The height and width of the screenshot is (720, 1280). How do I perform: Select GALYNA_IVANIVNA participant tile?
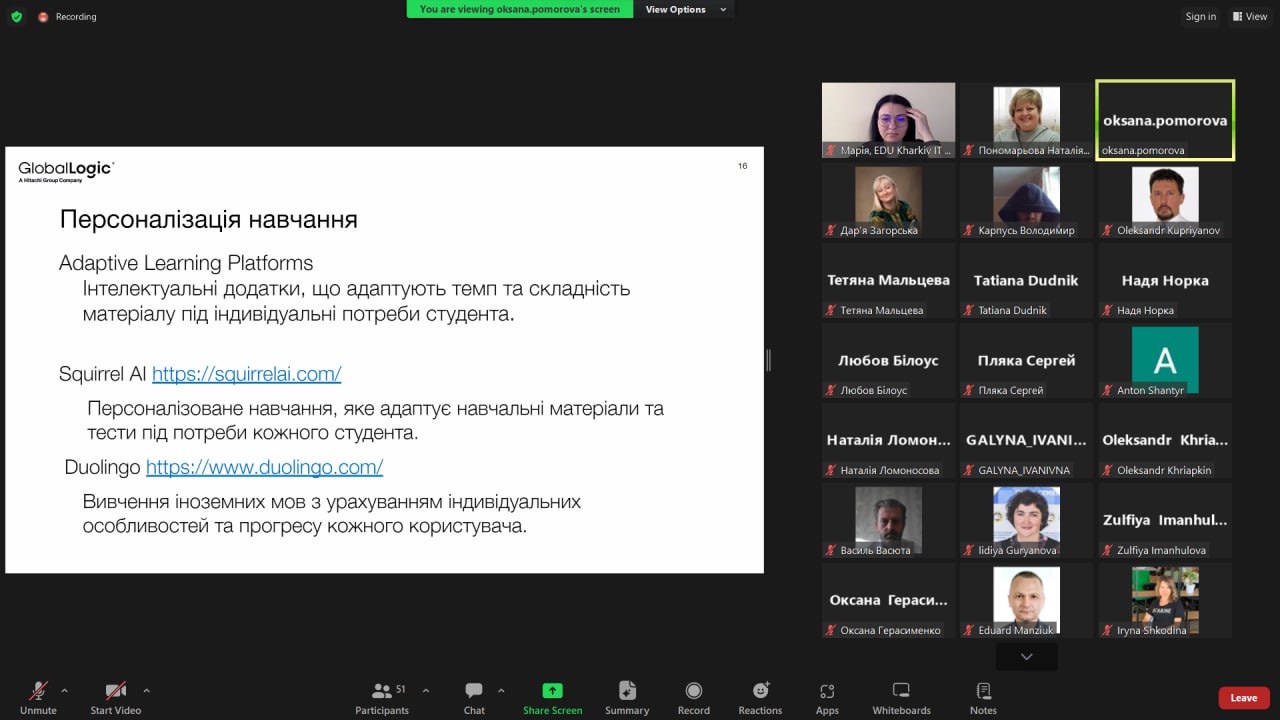pos(1026,440)
